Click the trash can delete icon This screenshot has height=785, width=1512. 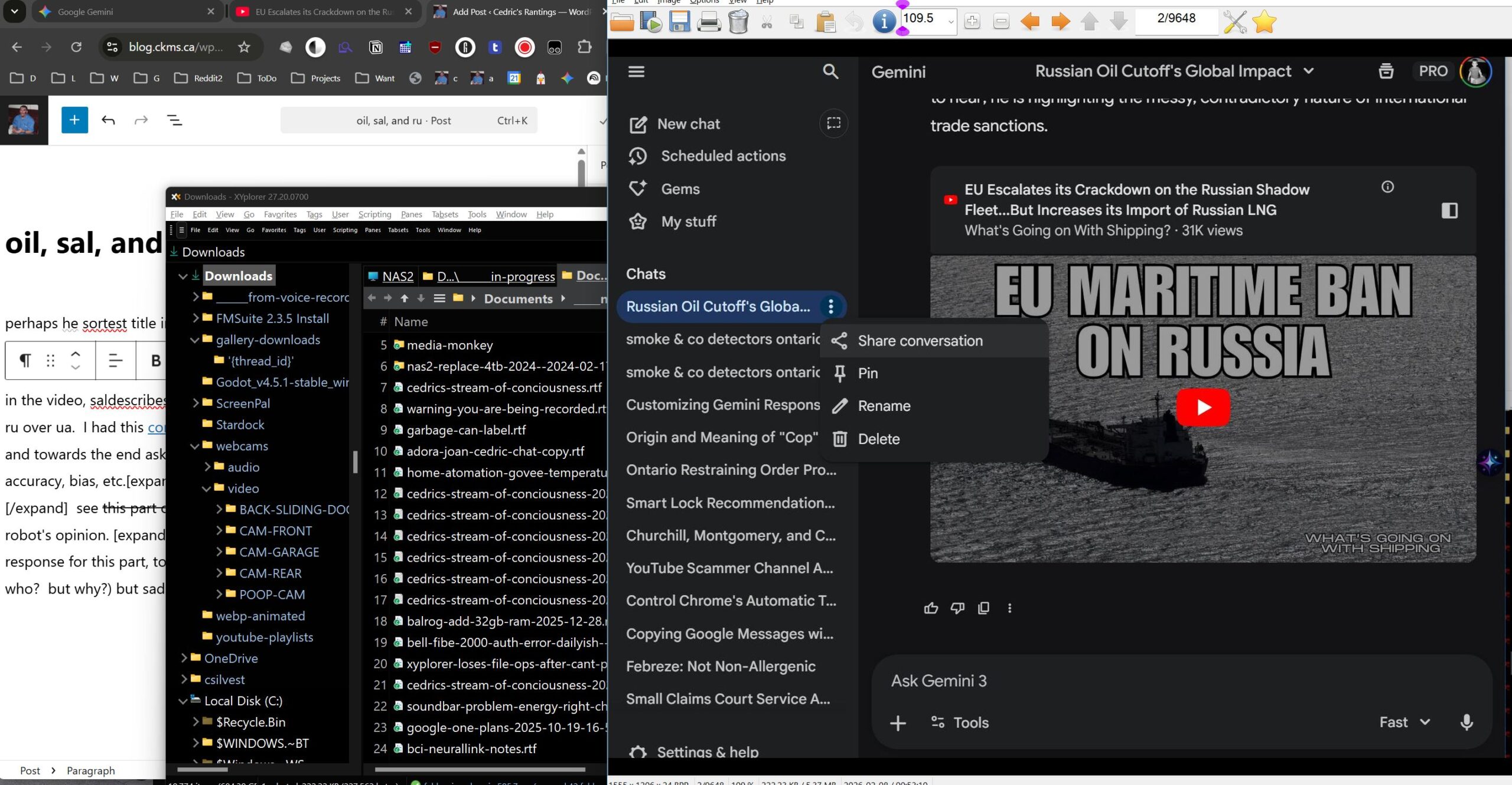pos(738,22)
